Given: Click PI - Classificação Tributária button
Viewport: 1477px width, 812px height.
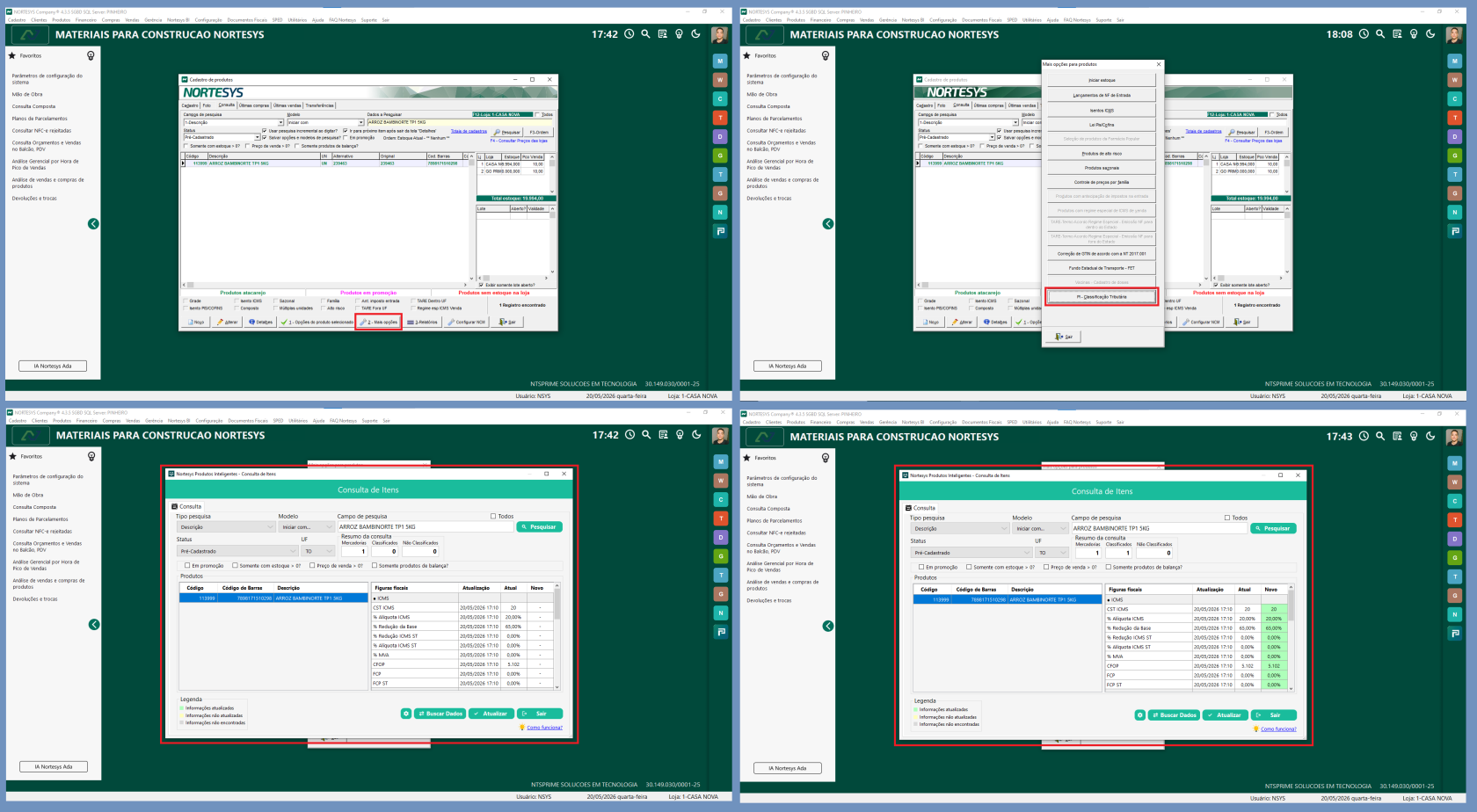Looking at the screenshot, I should tap(1102, 297).
